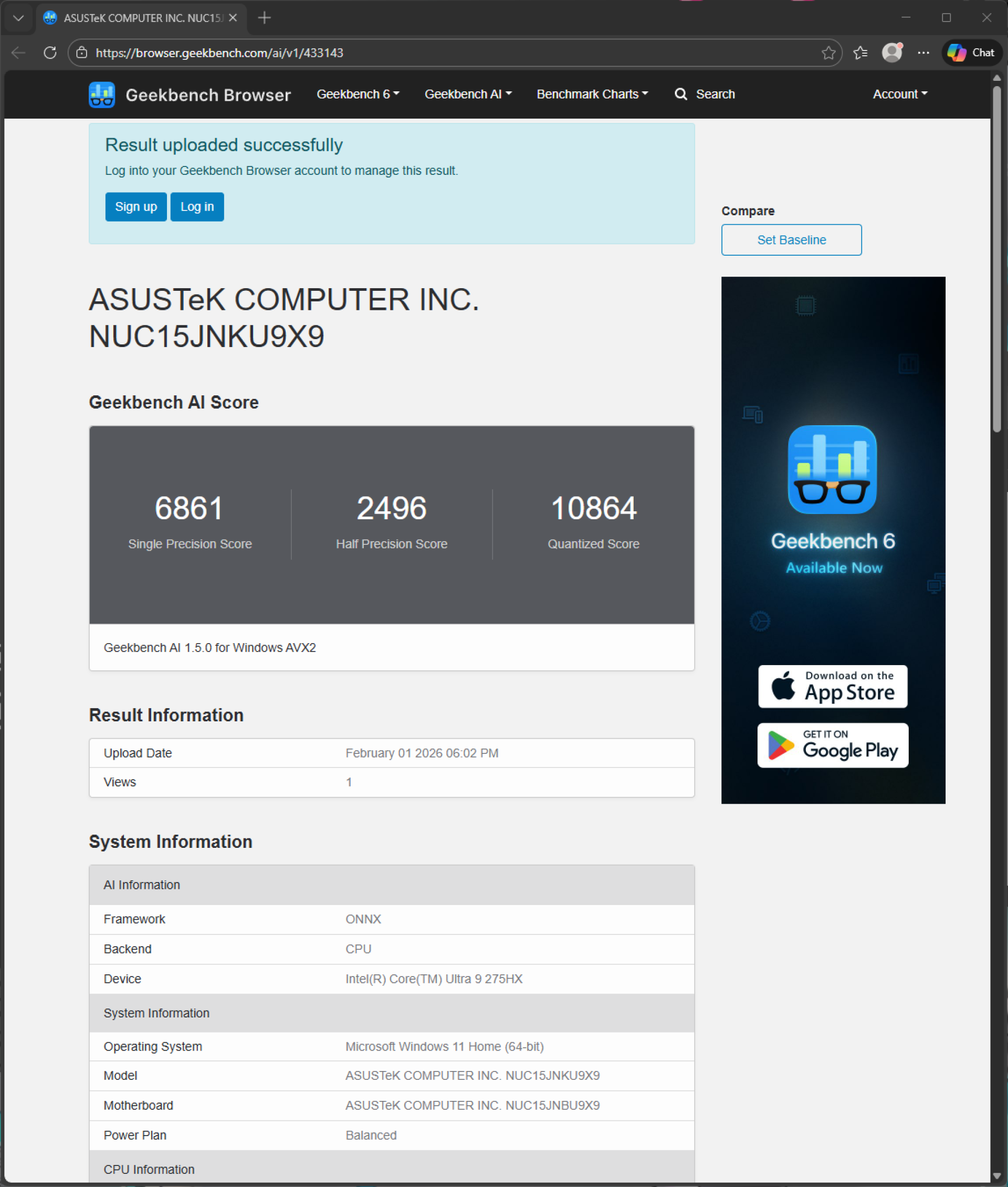Bookmark this page with the star icon
1008x1187 pixels.
coord(827,52)
